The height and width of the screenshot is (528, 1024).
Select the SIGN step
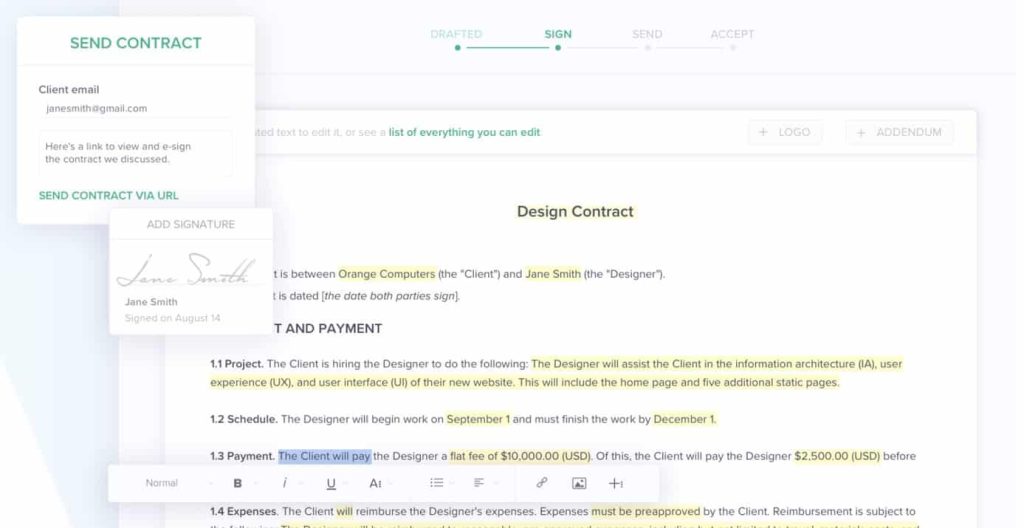558,34
